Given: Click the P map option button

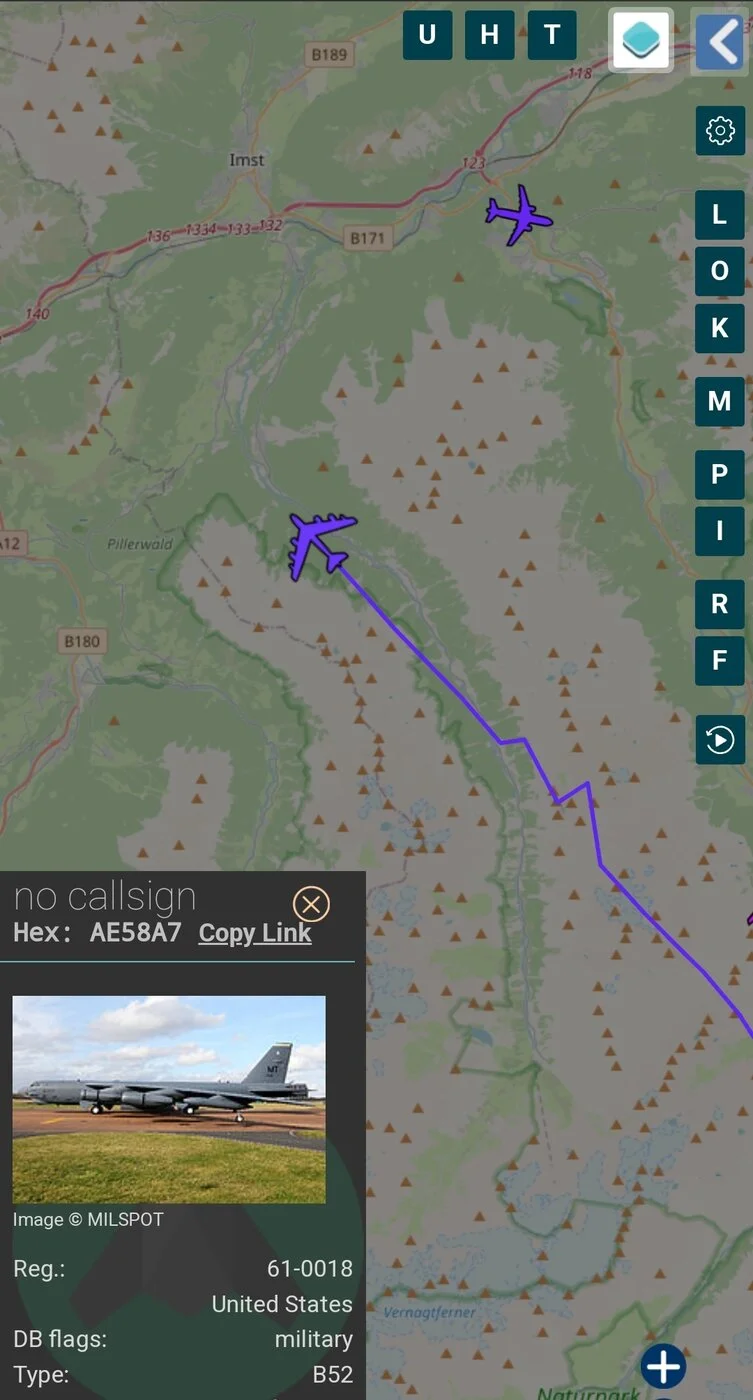Looking at the screenshot, I should tap(720, 475).
